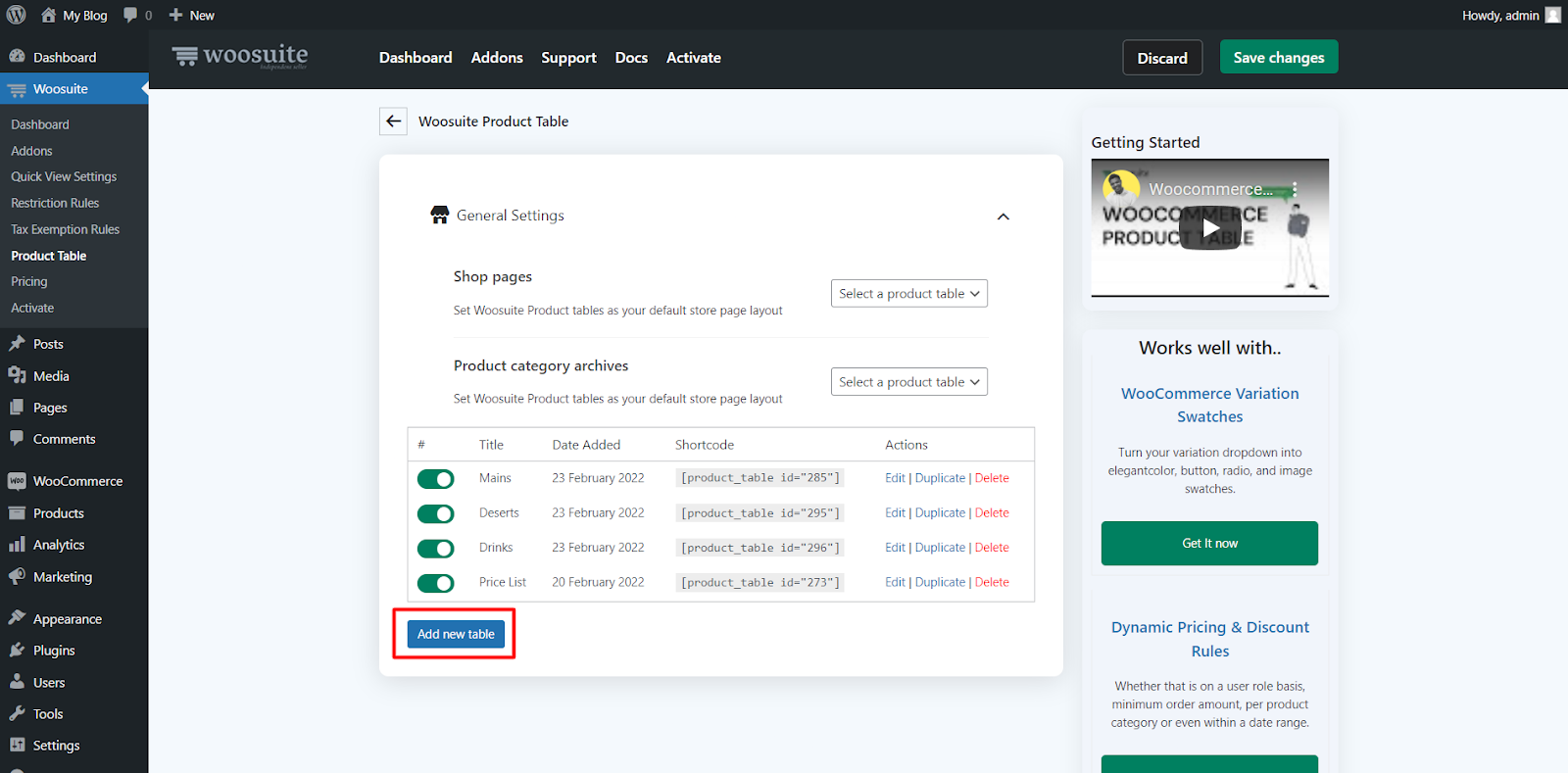Open the video options three-dot menu

pos(1295,189)
